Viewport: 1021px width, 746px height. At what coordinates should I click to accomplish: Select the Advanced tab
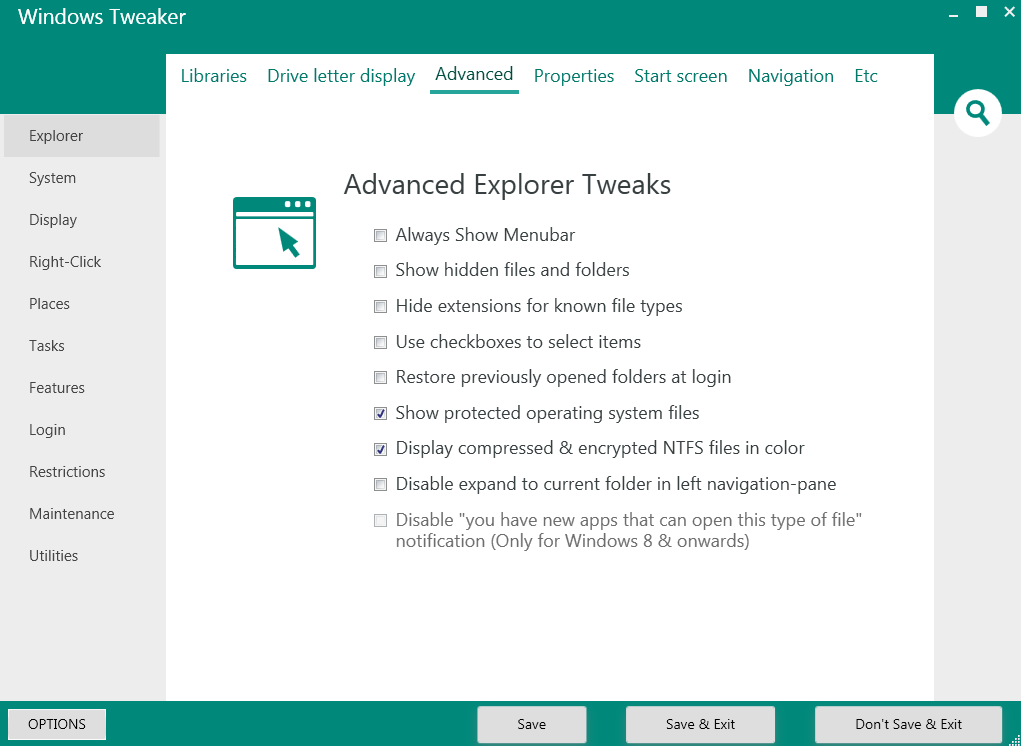[474, 74]
